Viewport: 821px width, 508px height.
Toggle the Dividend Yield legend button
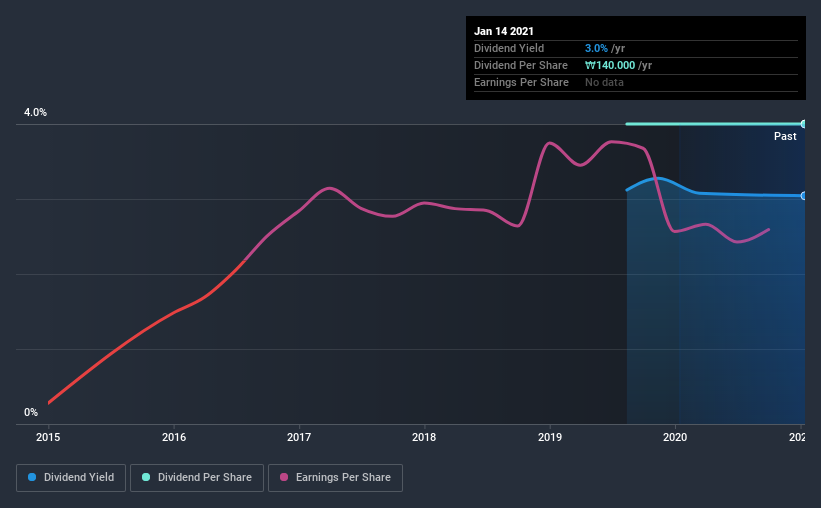click(71, 478)
